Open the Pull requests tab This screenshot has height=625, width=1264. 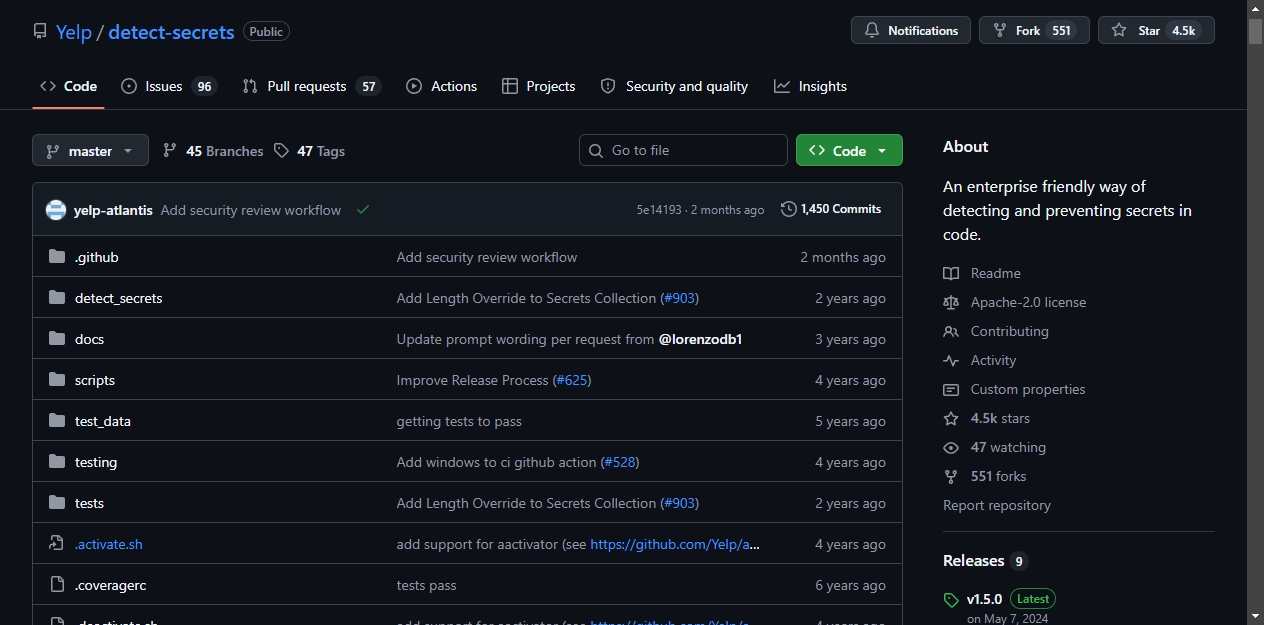[x=312, y=86]
